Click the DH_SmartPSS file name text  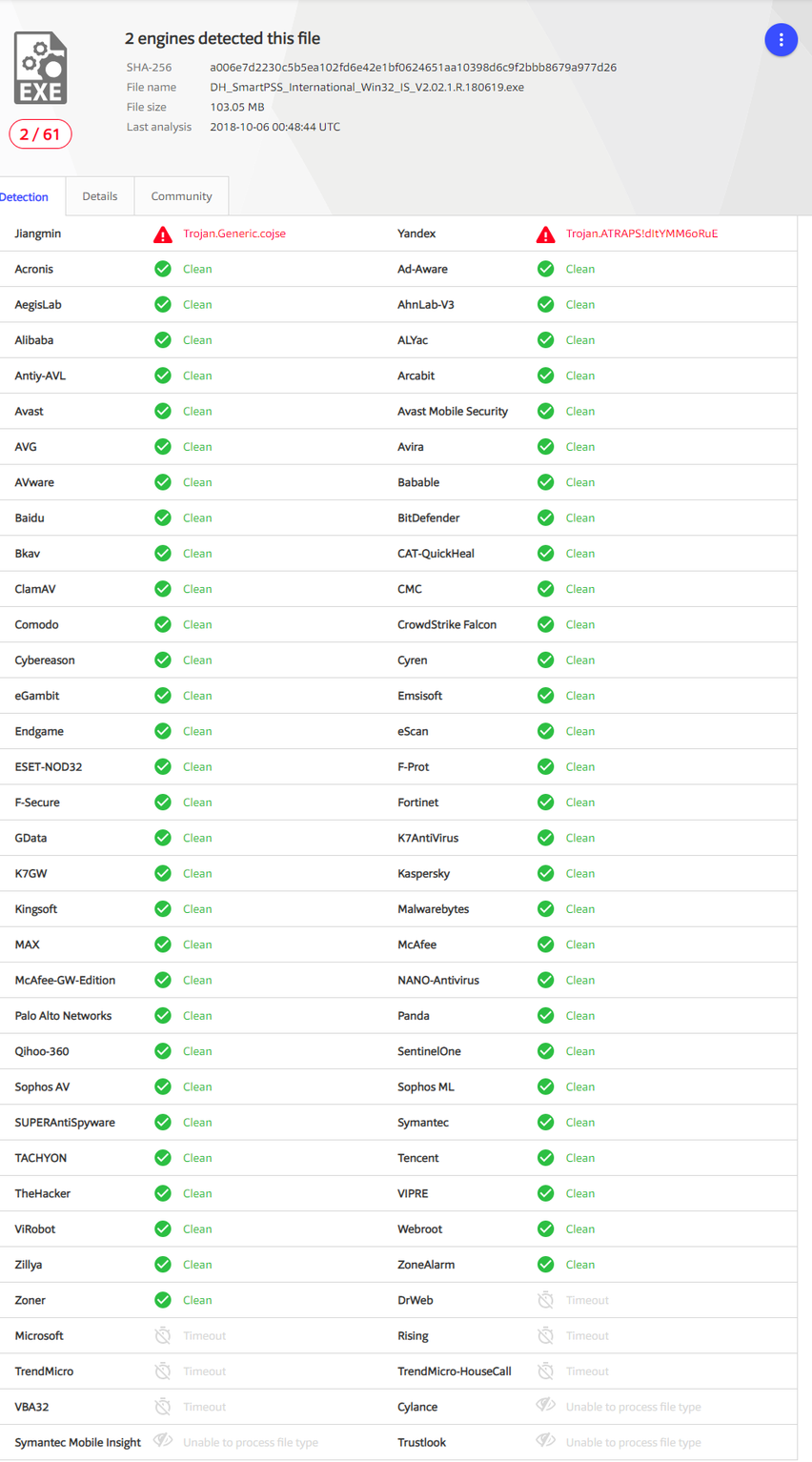367,88
